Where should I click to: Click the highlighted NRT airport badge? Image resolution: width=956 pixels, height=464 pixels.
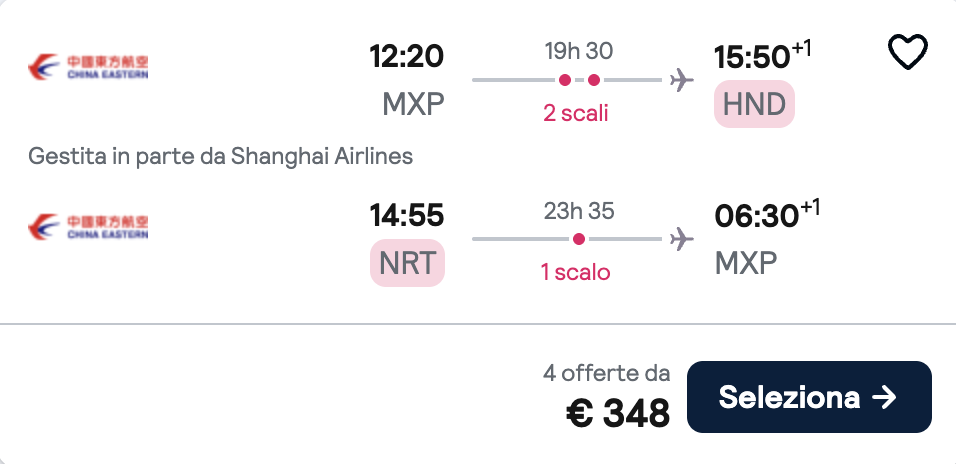407,264
